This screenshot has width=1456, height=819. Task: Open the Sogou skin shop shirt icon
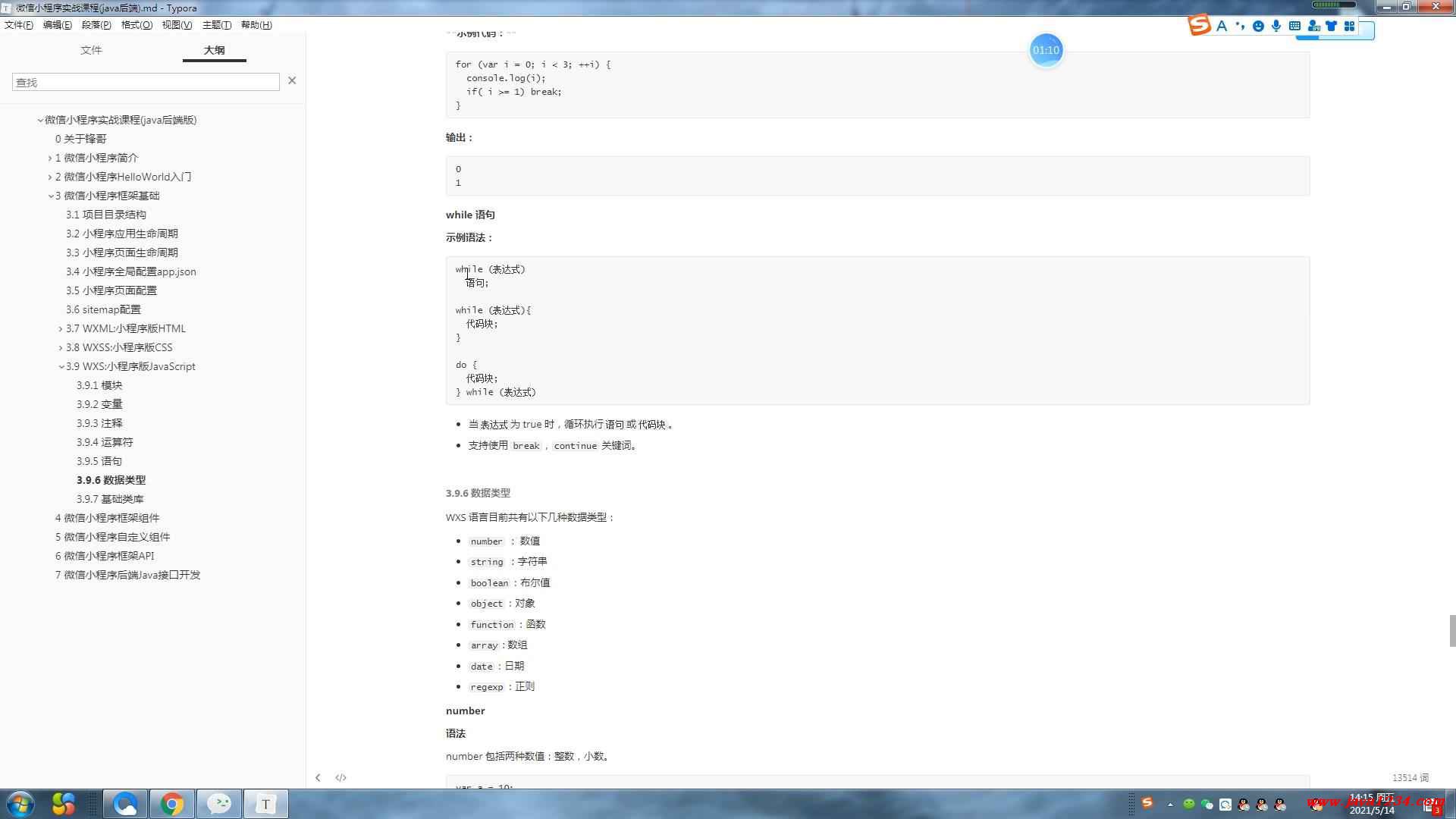click(x=1331, y=26)
